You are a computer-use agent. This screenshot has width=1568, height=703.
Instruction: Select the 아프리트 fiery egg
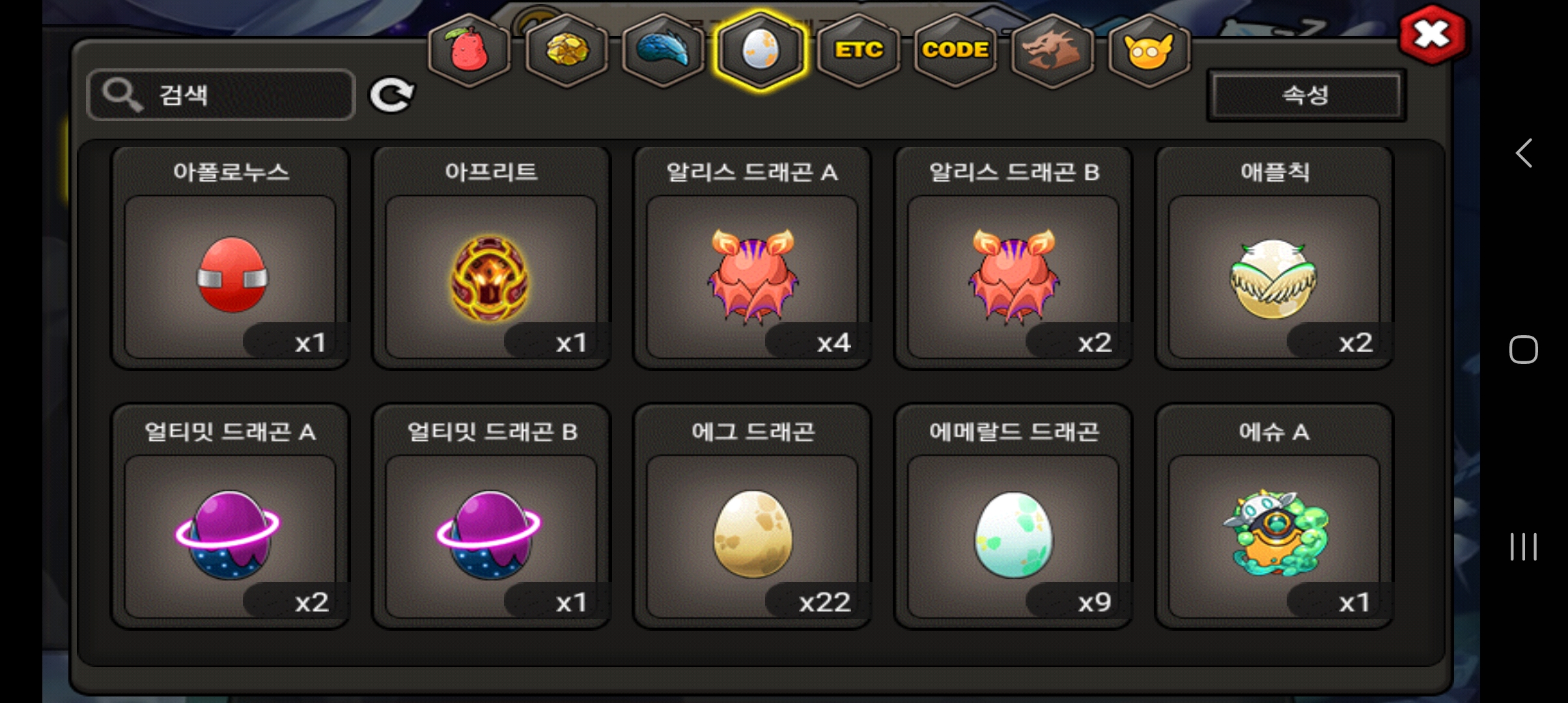click(x=491, y=258)
